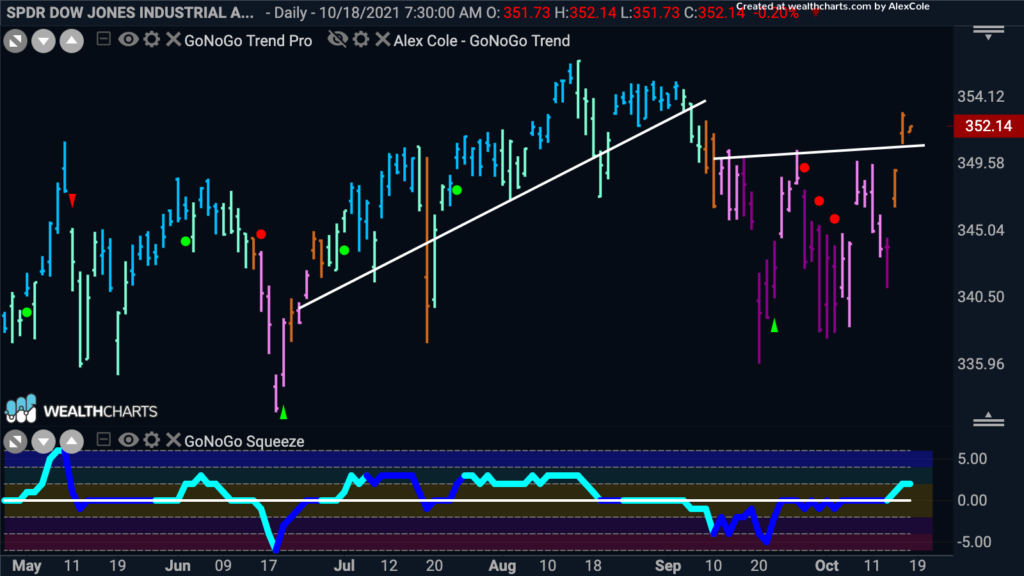Collapse the GoNoGo Squeeze indicator legend
1024x576 pixels.
103,440
